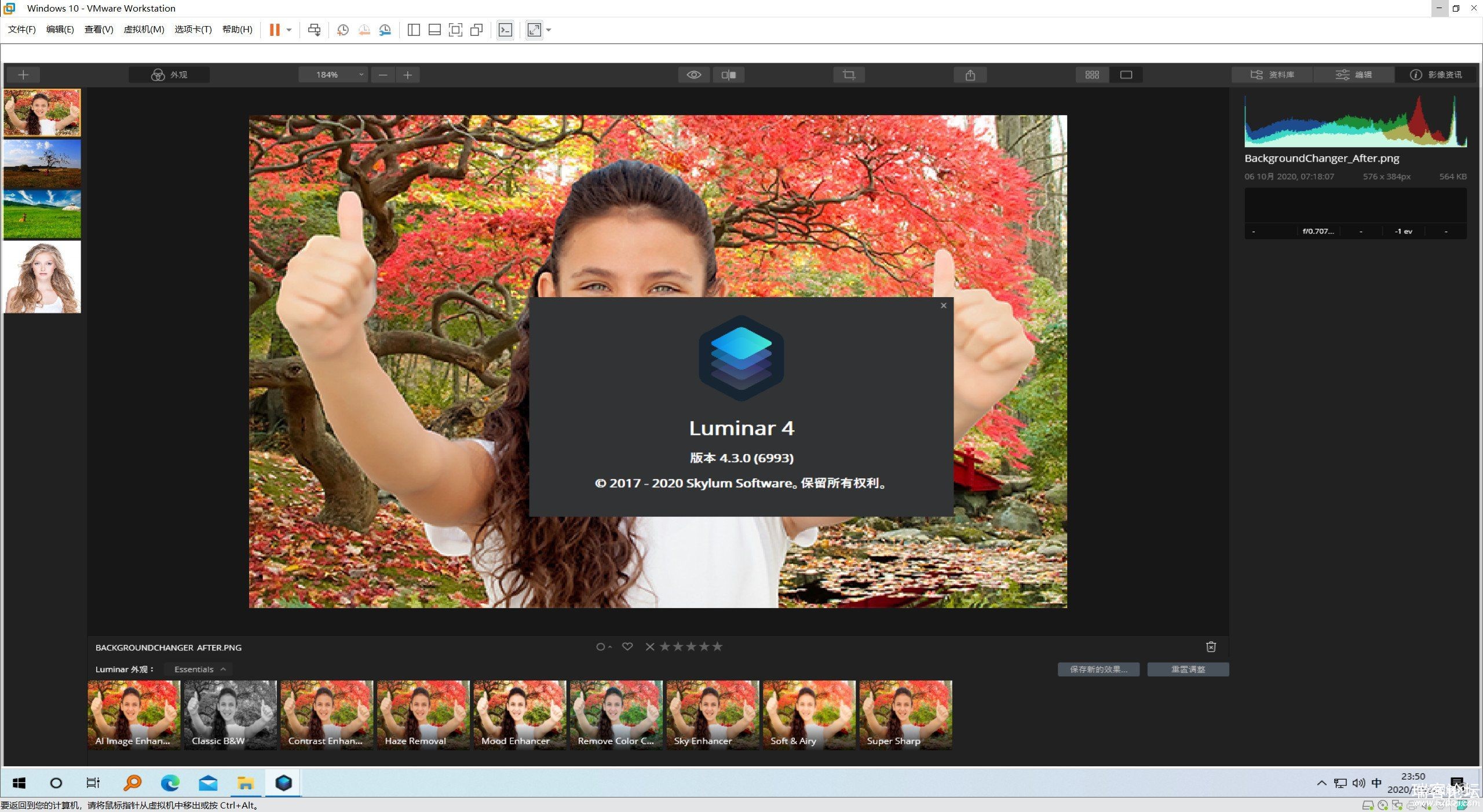Delete image with trash icon
The height and width of the screenshot is (812, 1483).
click(1211, 646)
